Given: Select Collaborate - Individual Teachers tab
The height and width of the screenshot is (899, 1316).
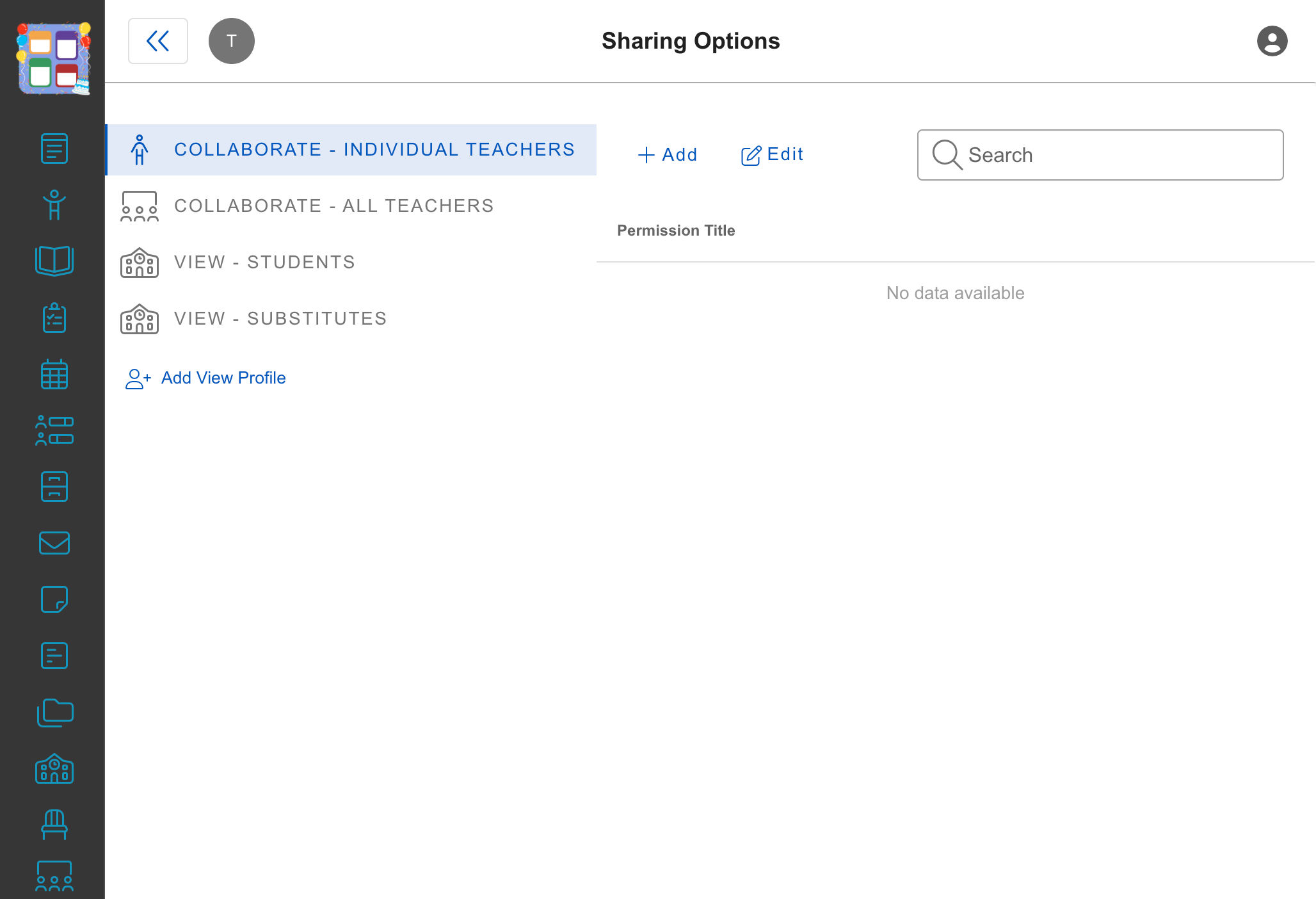Looking at the screenshot, I should coord(351,150).
